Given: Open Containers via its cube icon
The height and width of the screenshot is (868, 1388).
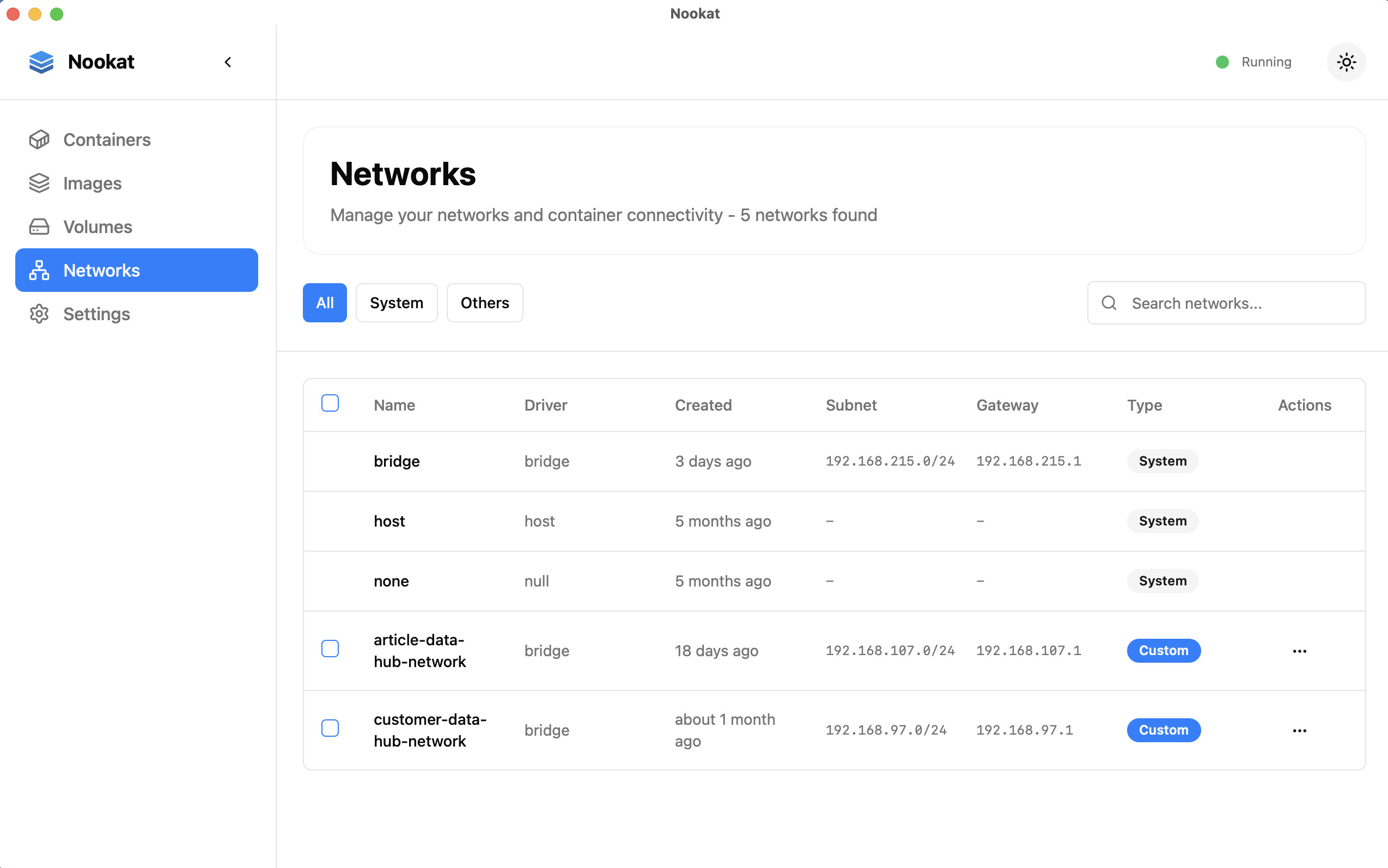Looking at the screenshot, I should pos(39,139).
